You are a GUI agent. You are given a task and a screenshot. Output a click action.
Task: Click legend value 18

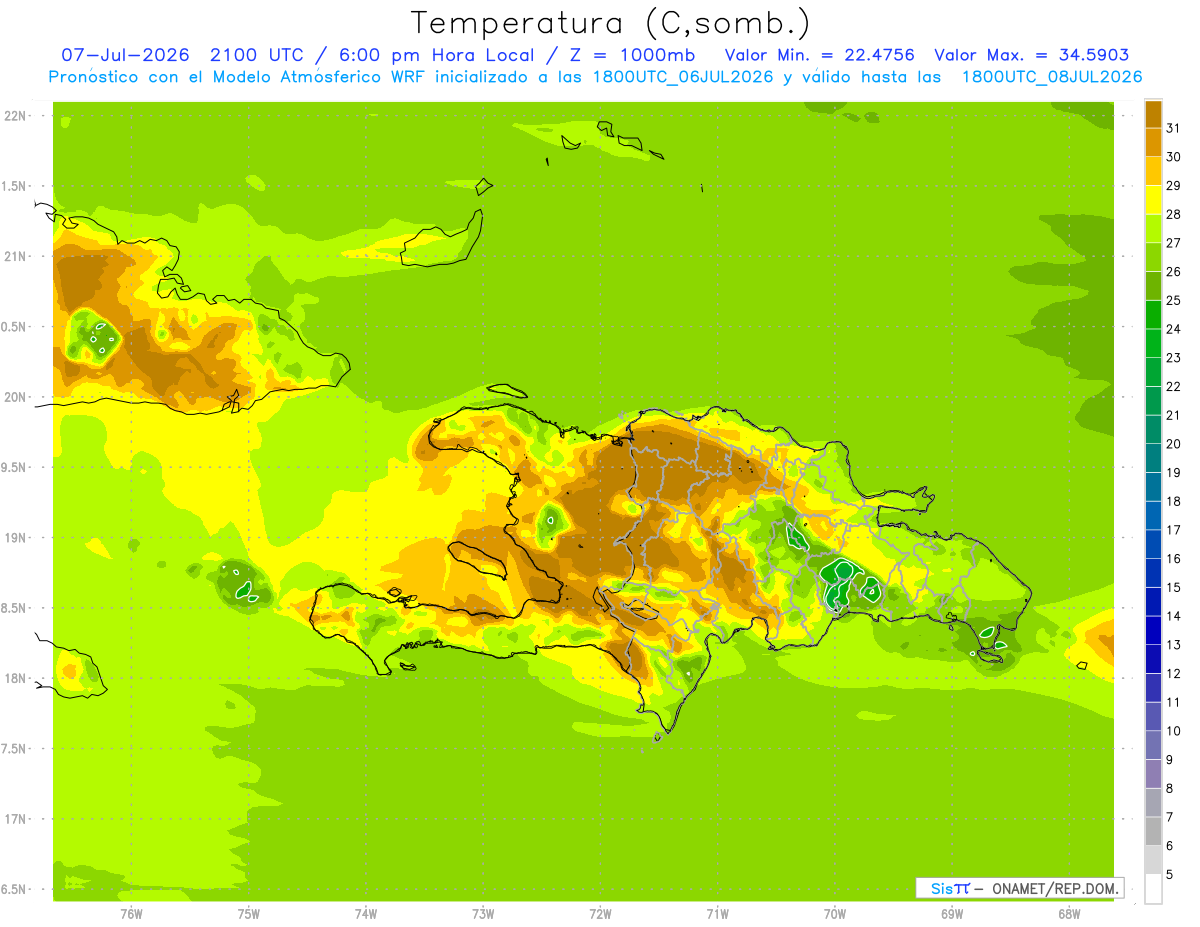1173,501
